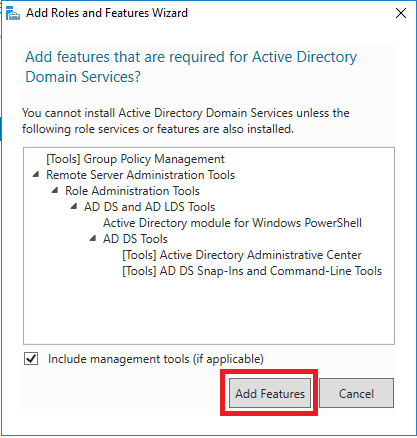The height and width of the screenshot is (438, 417).
Task: Select the AD DS Tools label
Action: click(135, 239)
